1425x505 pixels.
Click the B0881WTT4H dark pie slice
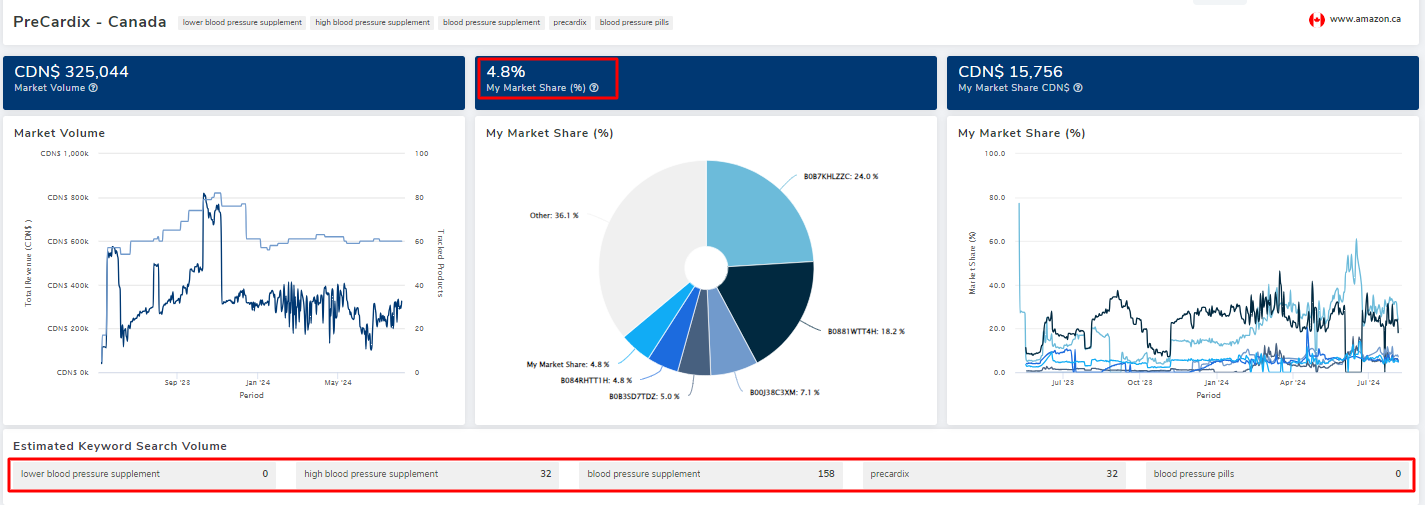click(x=770, y=310)
